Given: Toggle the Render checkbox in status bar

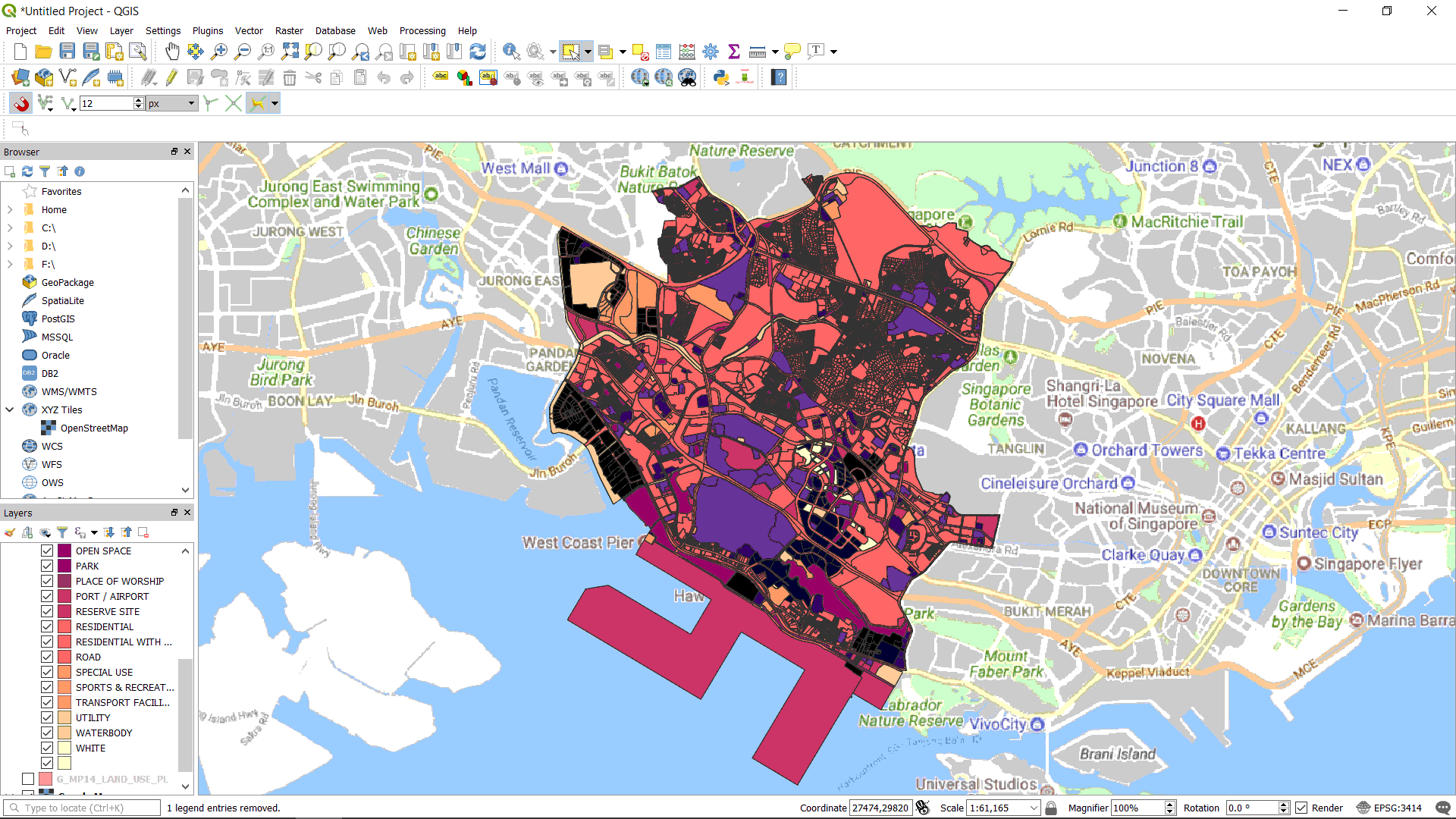Looking at the screenshot, I should [x=1301, y=808].
